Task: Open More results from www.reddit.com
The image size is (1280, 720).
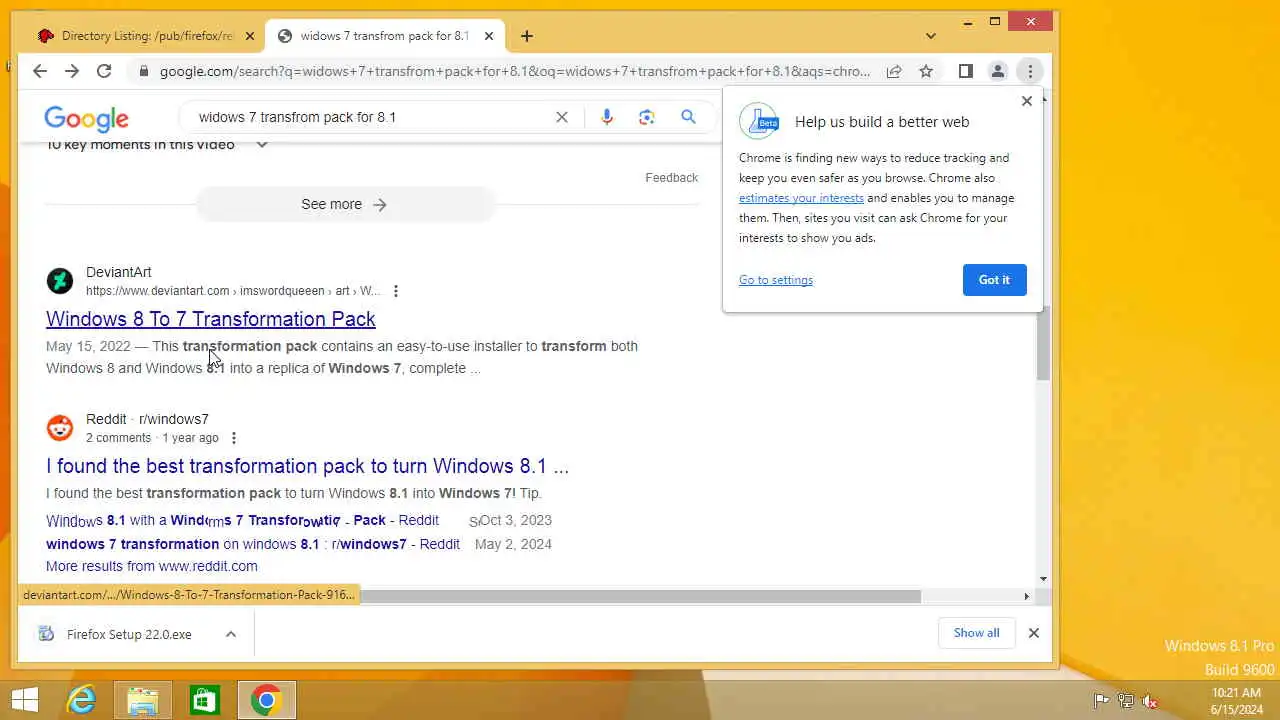Action: 152,566
